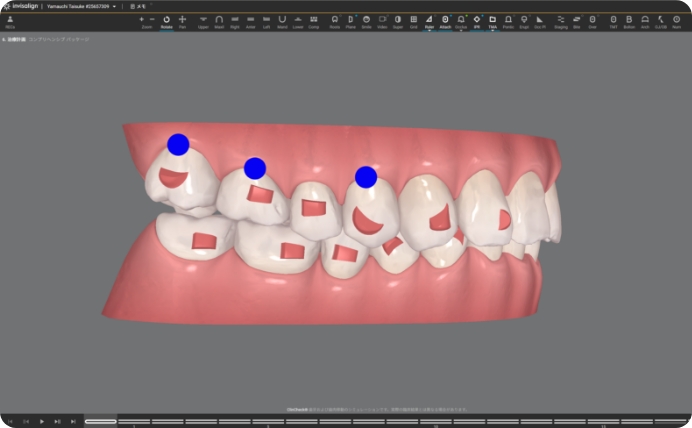This screenshot has height=428, width=692.
Task: Select the Pan tool
Action: (x=182, y=20)
